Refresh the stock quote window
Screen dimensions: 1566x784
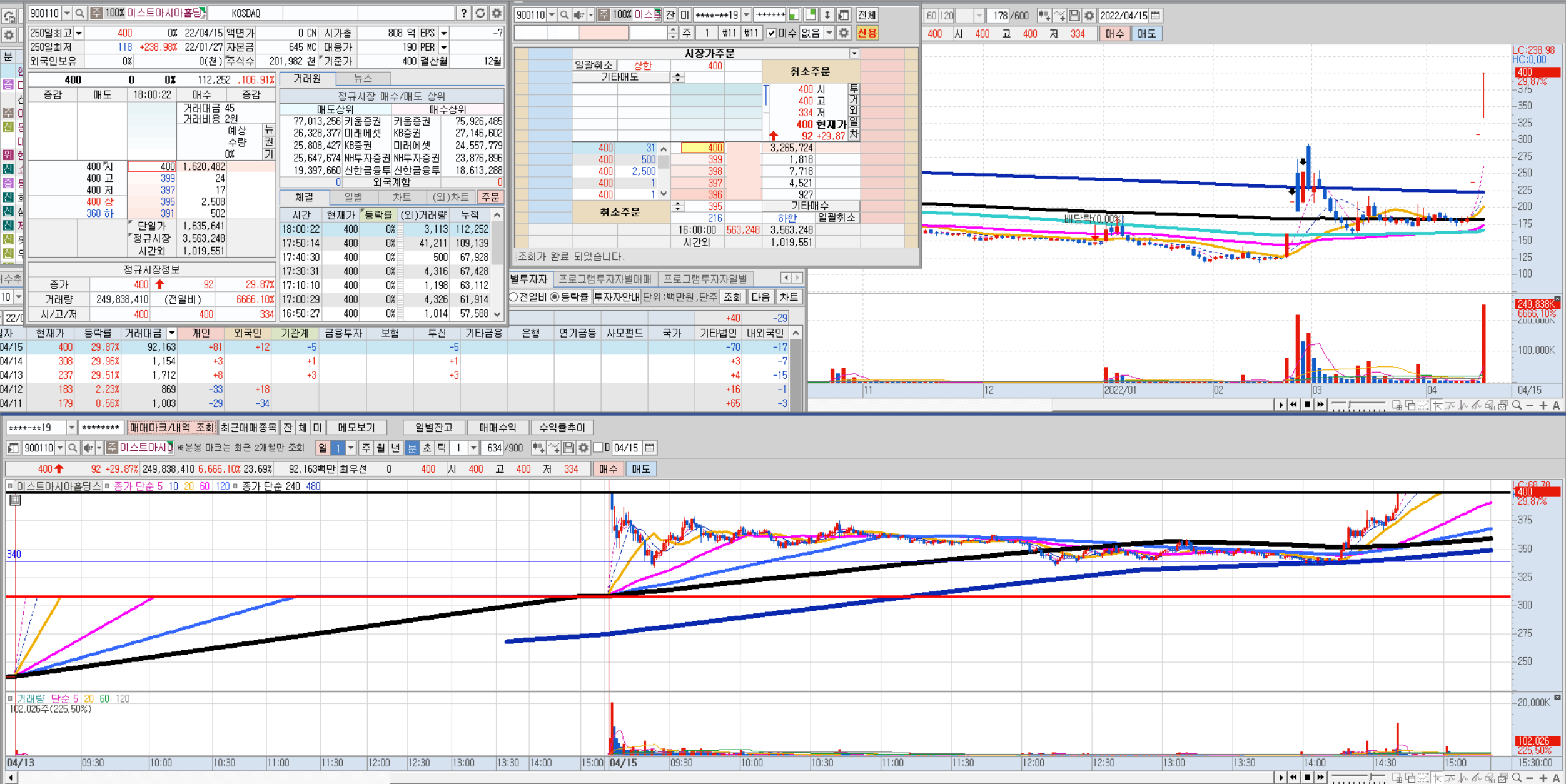click(x=480, y=13)
